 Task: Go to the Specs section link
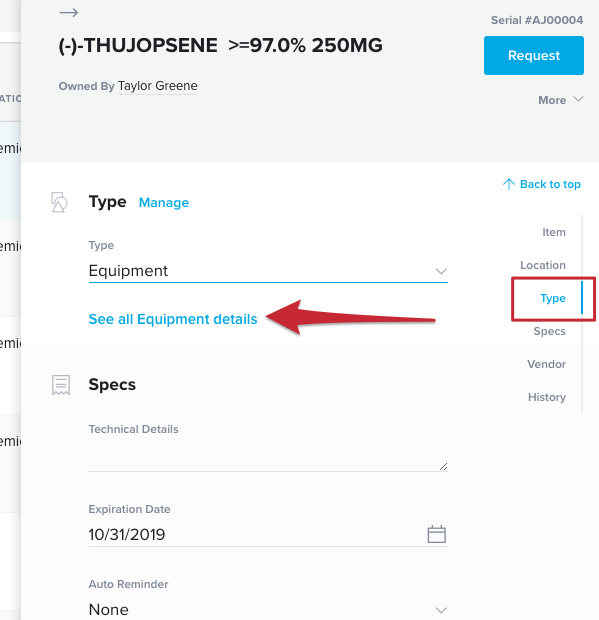pos(549,331)
